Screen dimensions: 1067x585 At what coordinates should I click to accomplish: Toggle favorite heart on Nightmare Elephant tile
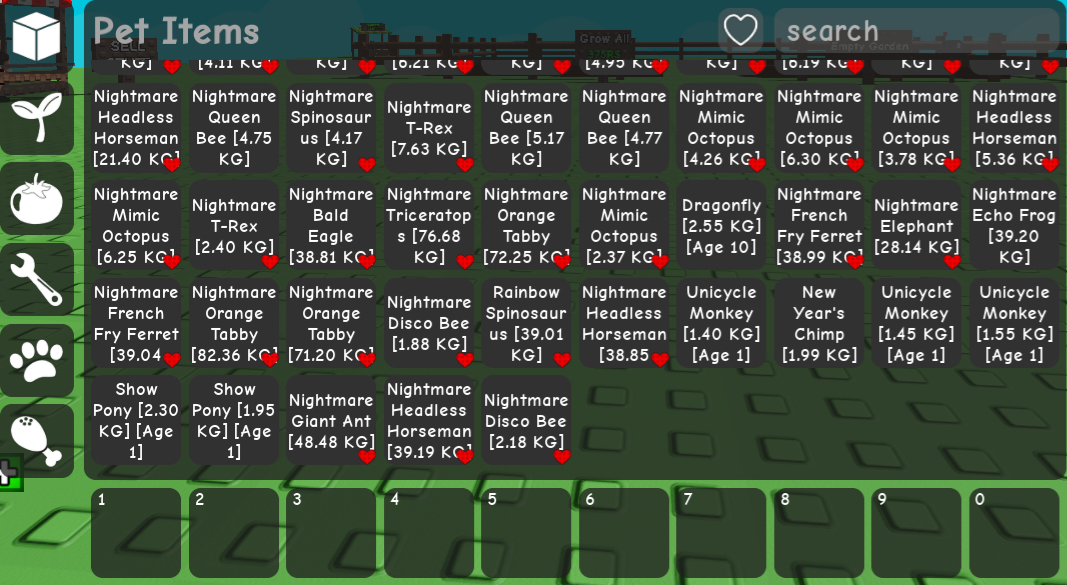click(952, 261)
